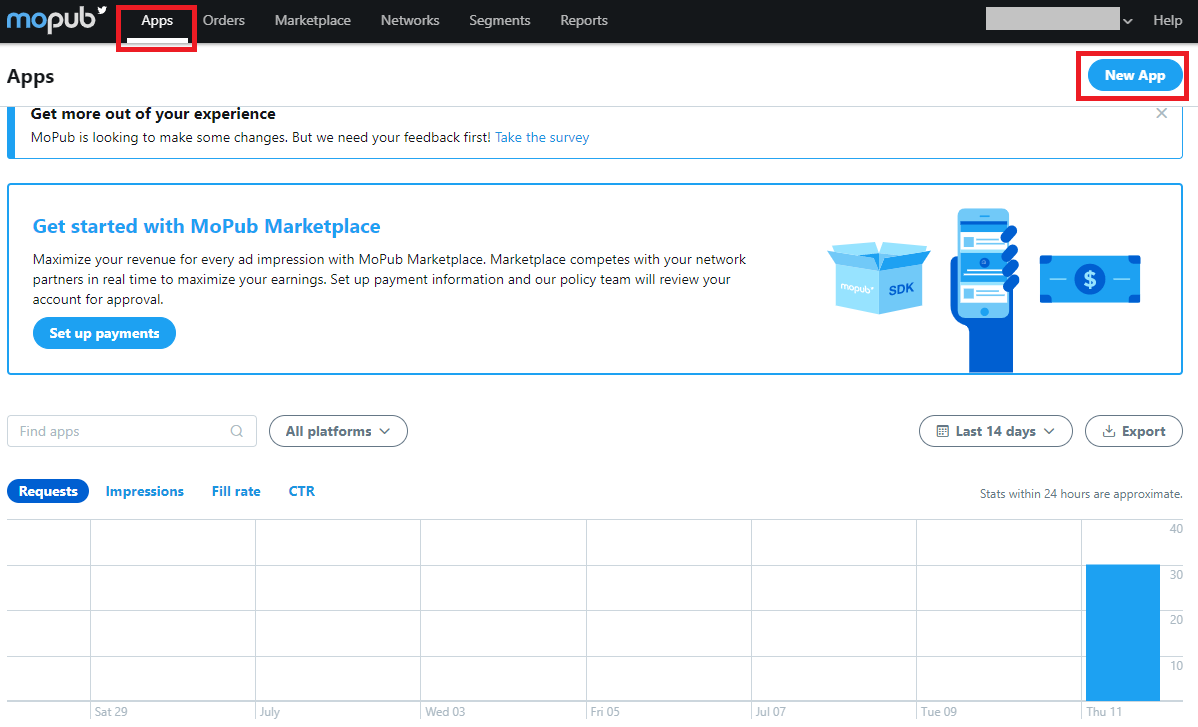Open the Apps tab
1198x727 pixels.
click(x=157, y=21)
